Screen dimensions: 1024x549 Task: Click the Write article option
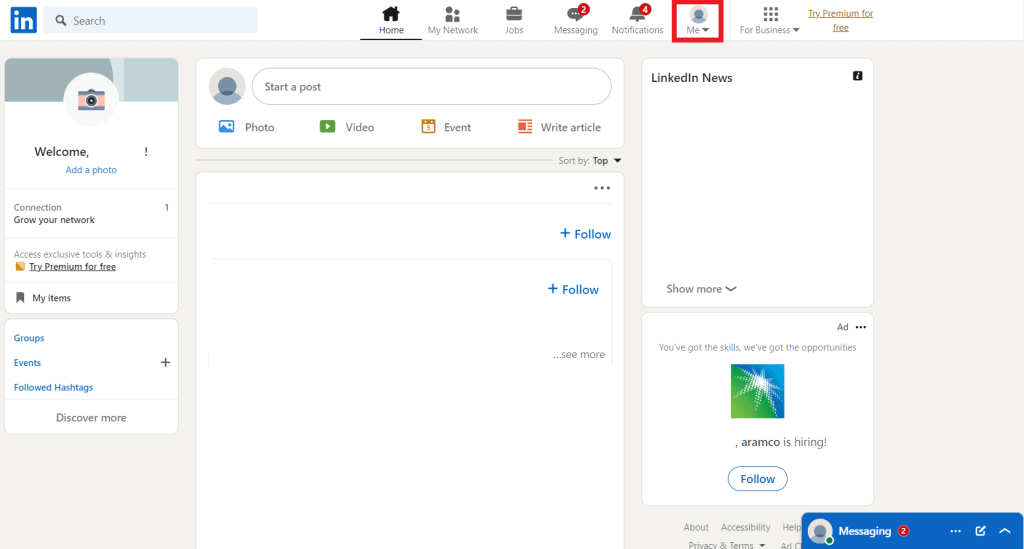[x=559, y=127]
